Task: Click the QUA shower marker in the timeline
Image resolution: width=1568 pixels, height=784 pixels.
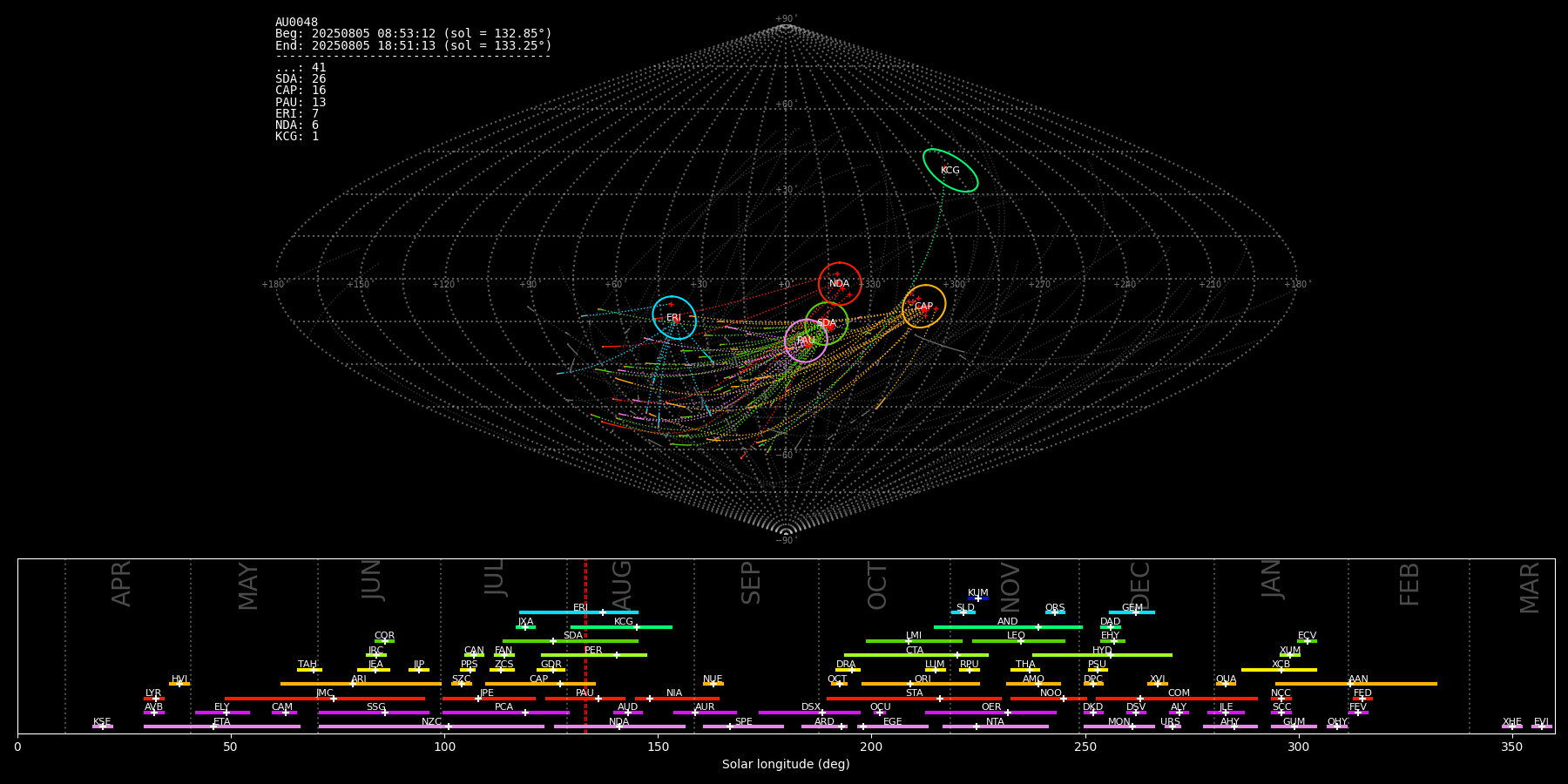Action: [1226, 684]
